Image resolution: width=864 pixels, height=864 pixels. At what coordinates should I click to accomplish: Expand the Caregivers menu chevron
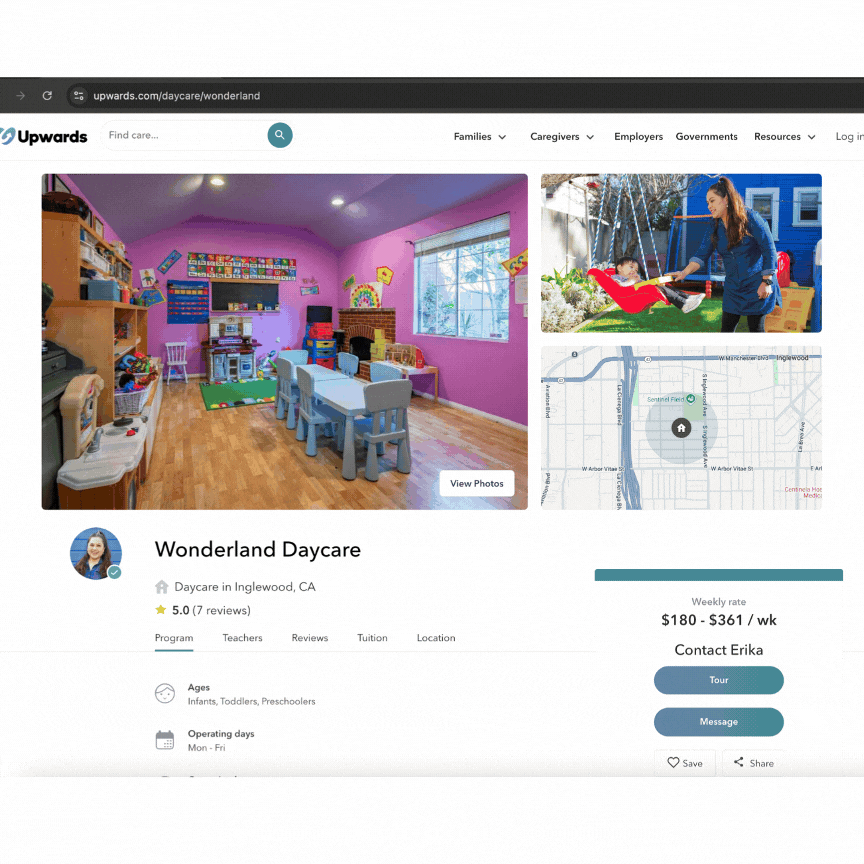pyautogui.click(x=590, y=137)
